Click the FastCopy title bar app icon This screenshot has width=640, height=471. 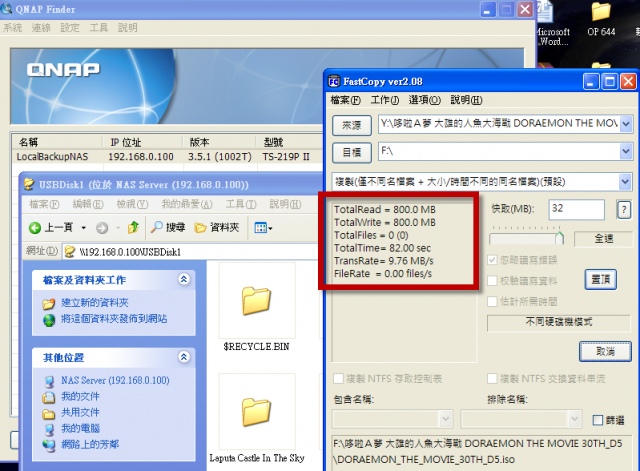coord(334,81)
